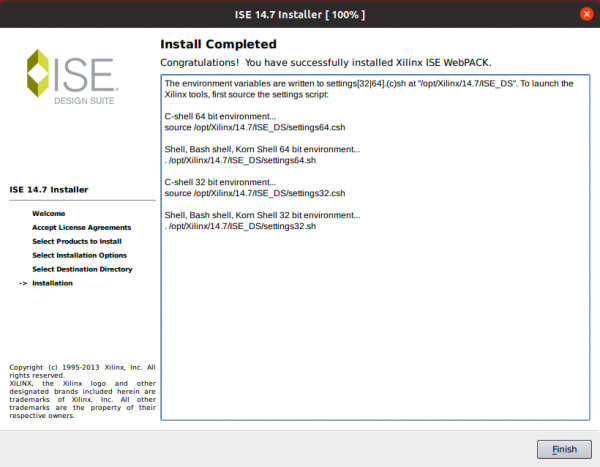Screen dimensions: 600x467
Task: Select the Select Destination Directory step
Action: click(82, 269)
